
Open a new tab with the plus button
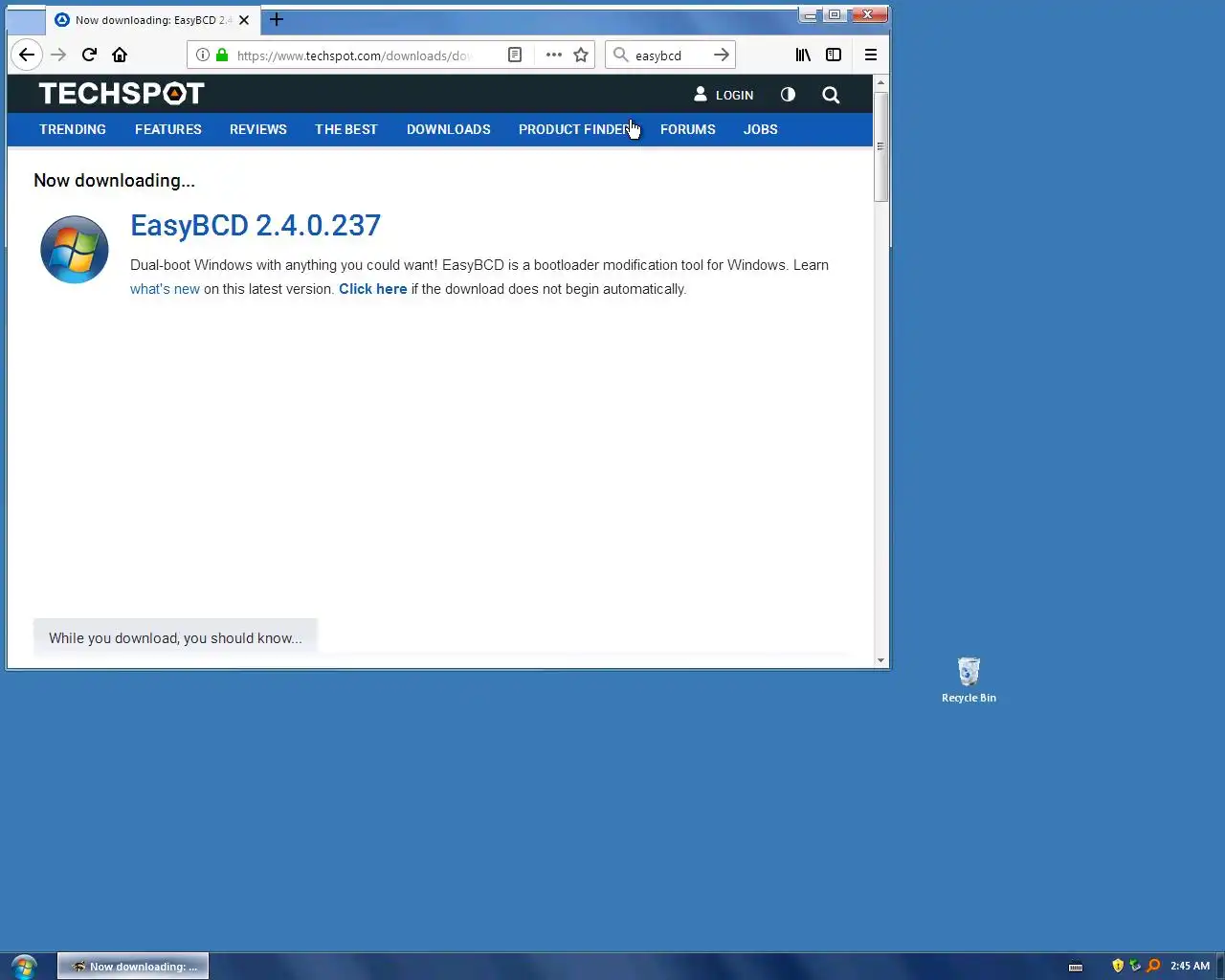tap(277, 19)
